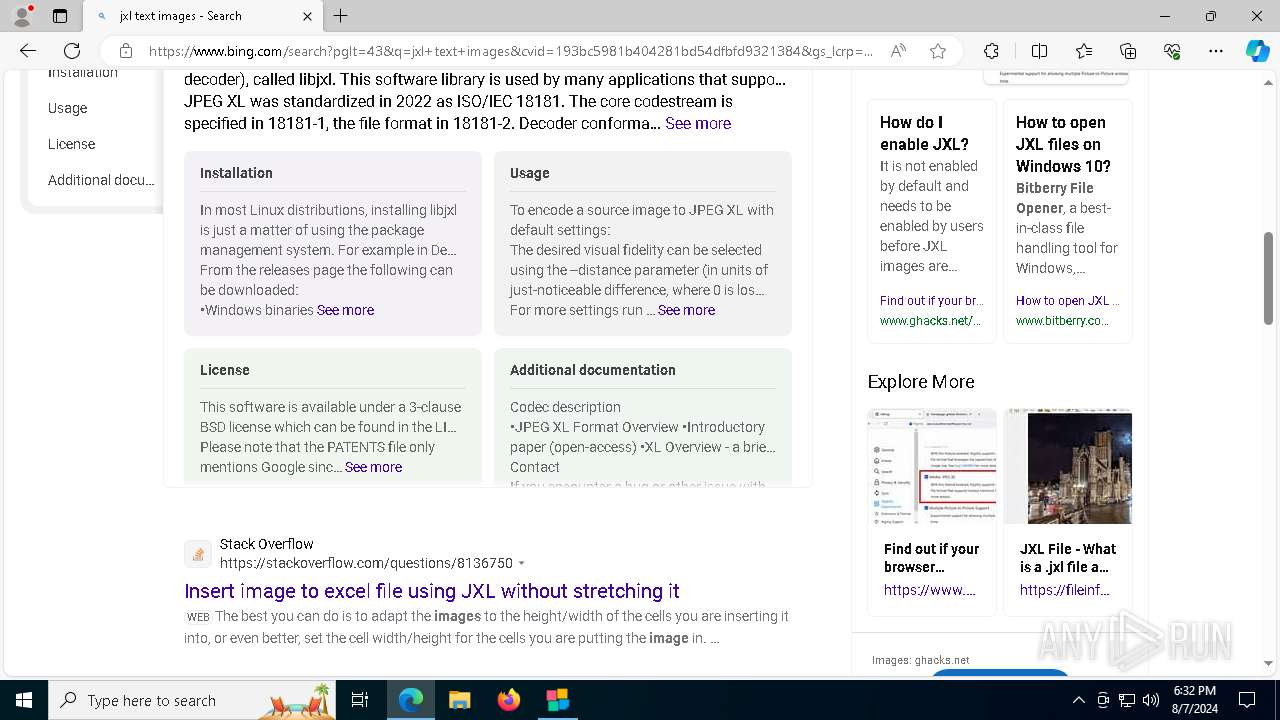Launch the Copilot sidebar

pyautogui.click(x=1257, y=51)
